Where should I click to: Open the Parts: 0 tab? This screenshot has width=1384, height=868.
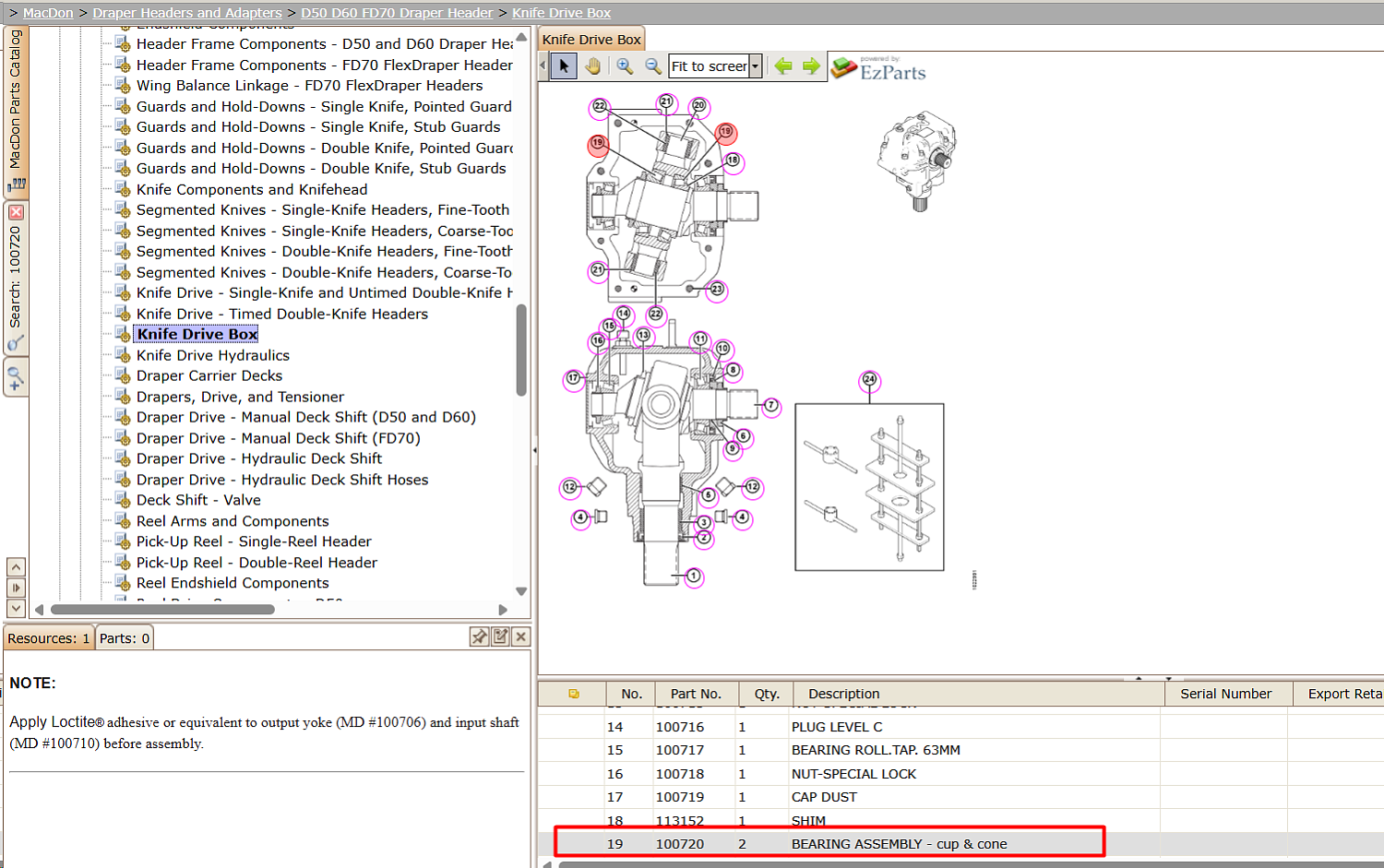[125, 638]
